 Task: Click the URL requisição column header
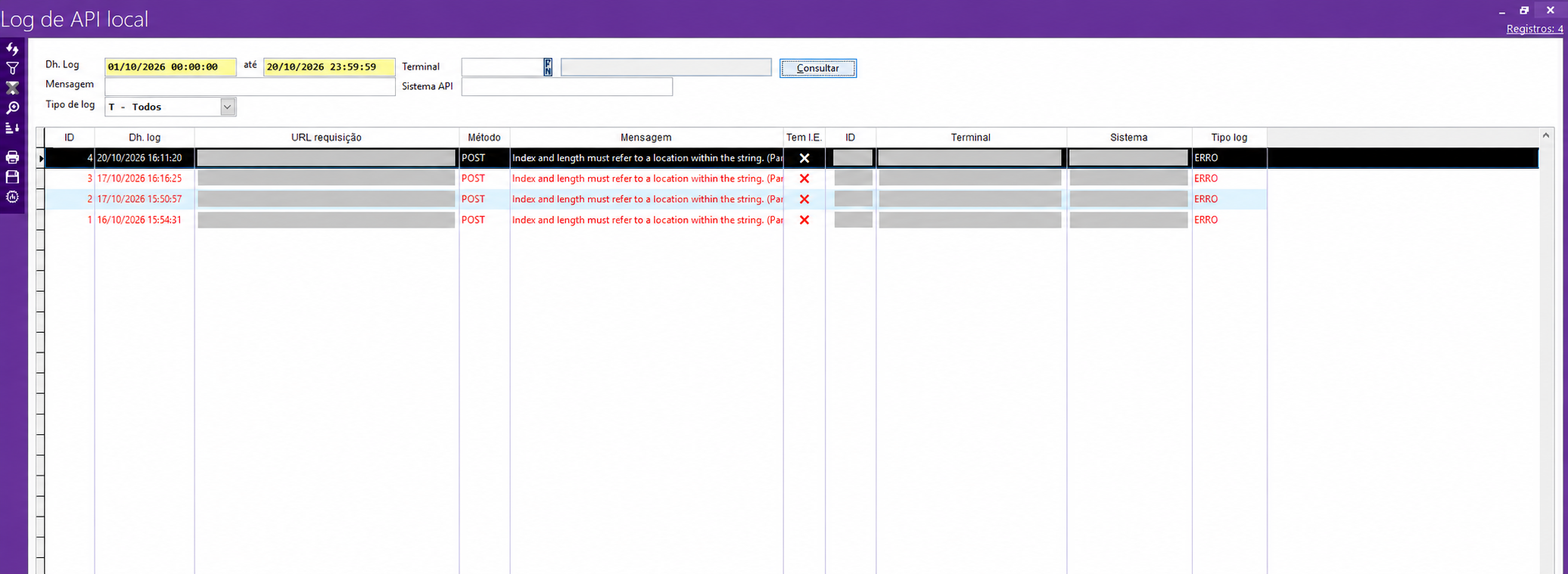(x=327, y=138)
